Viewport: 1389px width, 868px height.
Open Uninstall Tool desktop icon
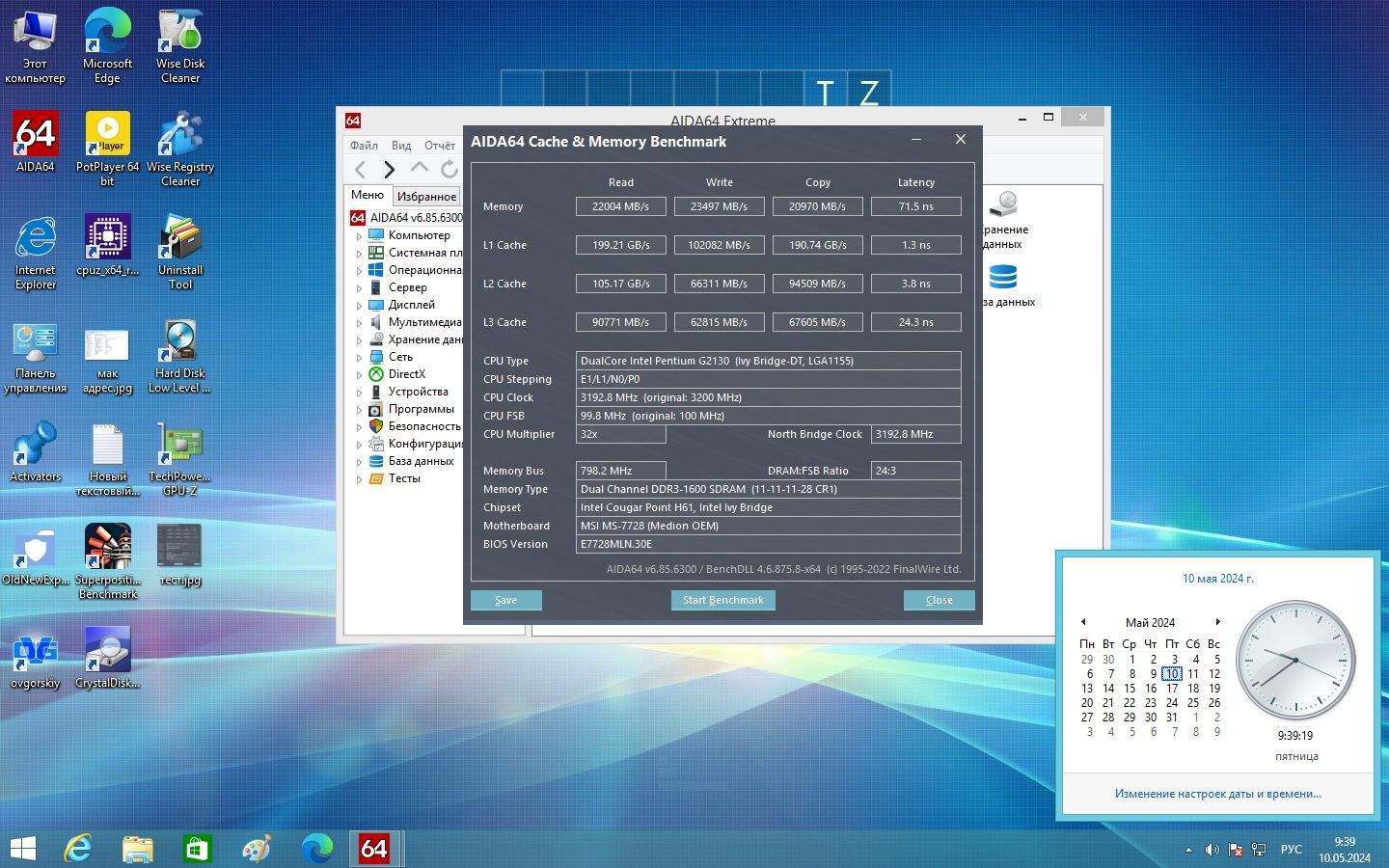(x=180, y=252)
